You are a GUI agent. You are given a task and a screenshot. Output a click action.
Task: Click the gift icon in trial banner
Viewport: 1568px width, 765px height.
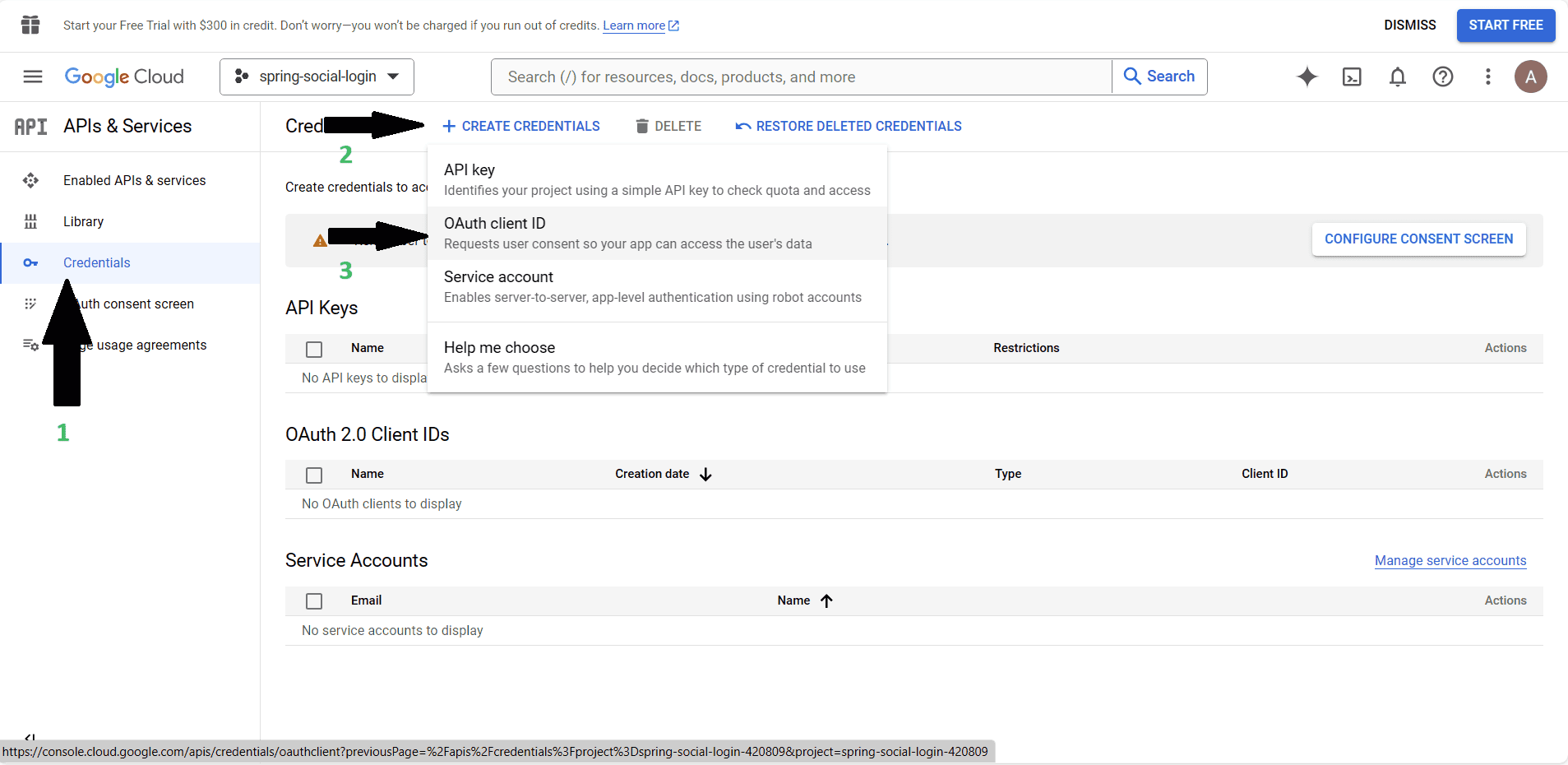(30, 25)
